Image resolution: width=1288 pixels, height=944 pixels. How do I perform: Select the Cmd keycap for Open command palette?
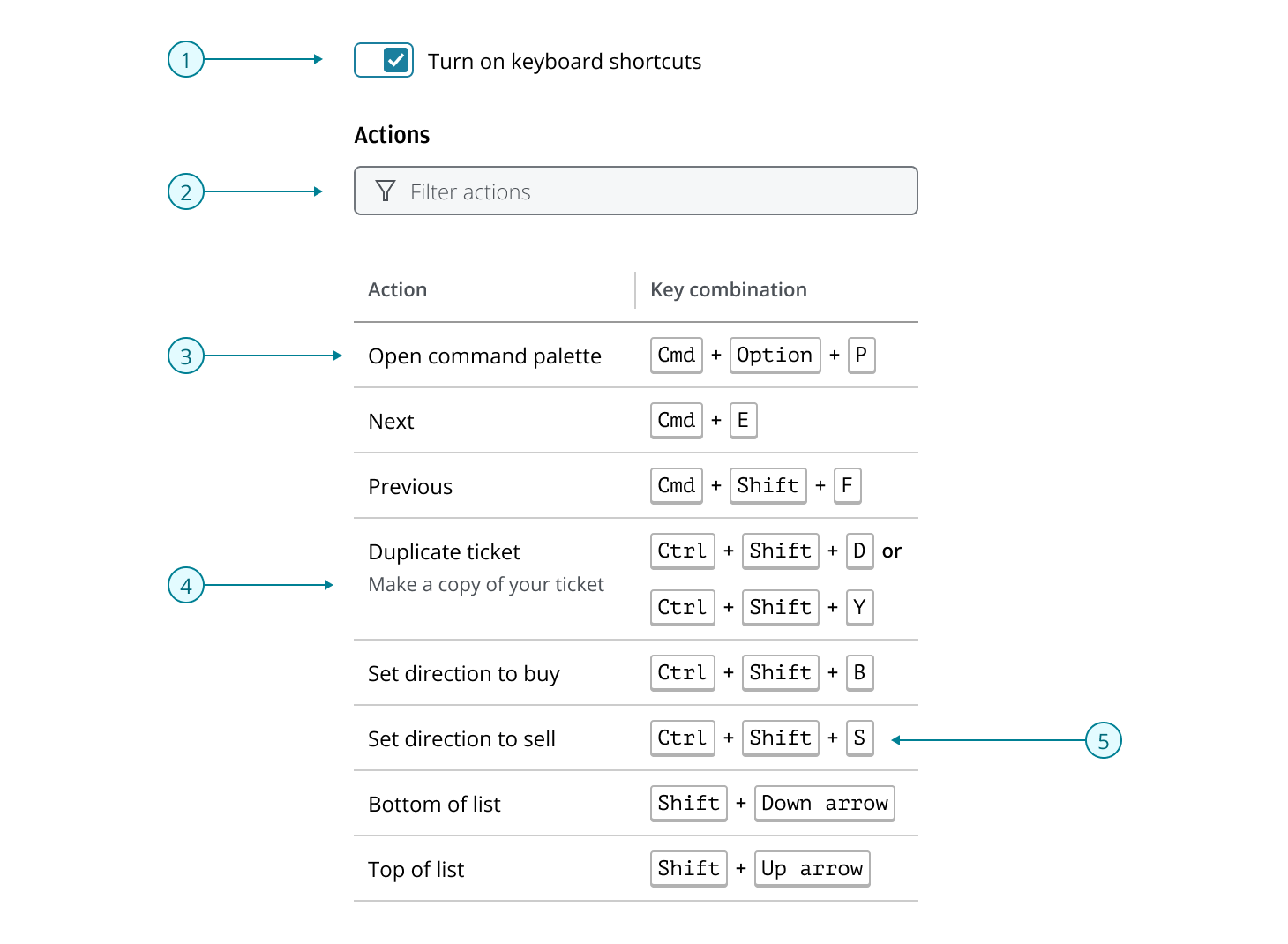(675, 355)
